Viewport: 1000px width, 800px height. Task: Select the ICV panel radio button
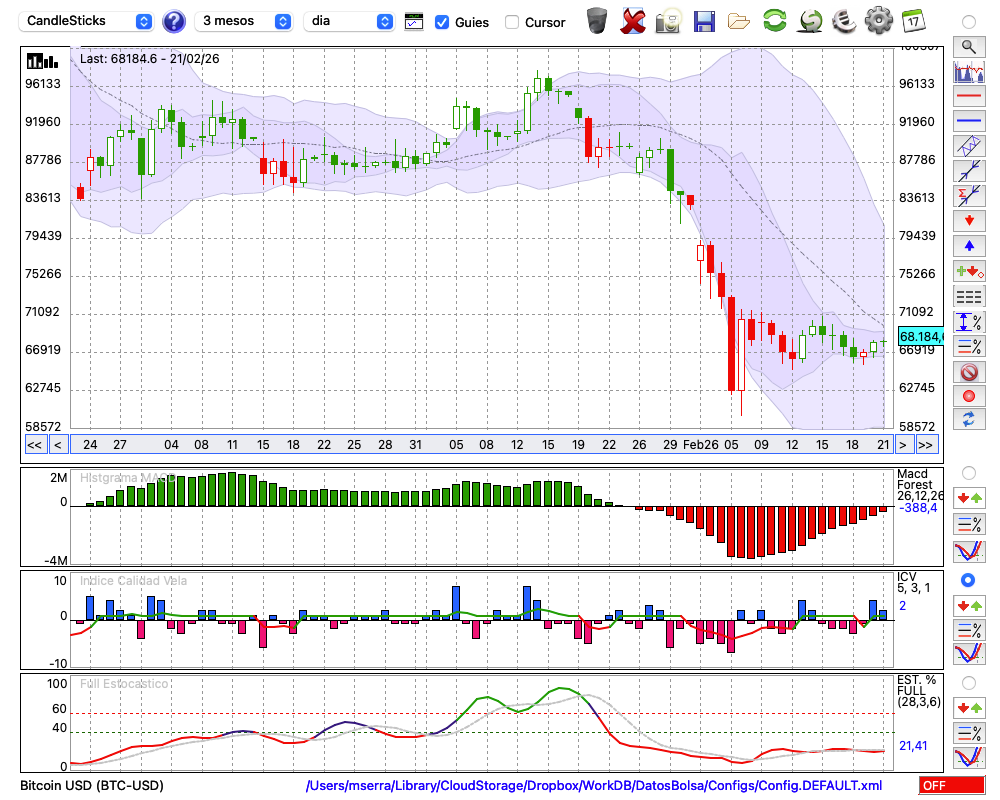pos(968,580)
